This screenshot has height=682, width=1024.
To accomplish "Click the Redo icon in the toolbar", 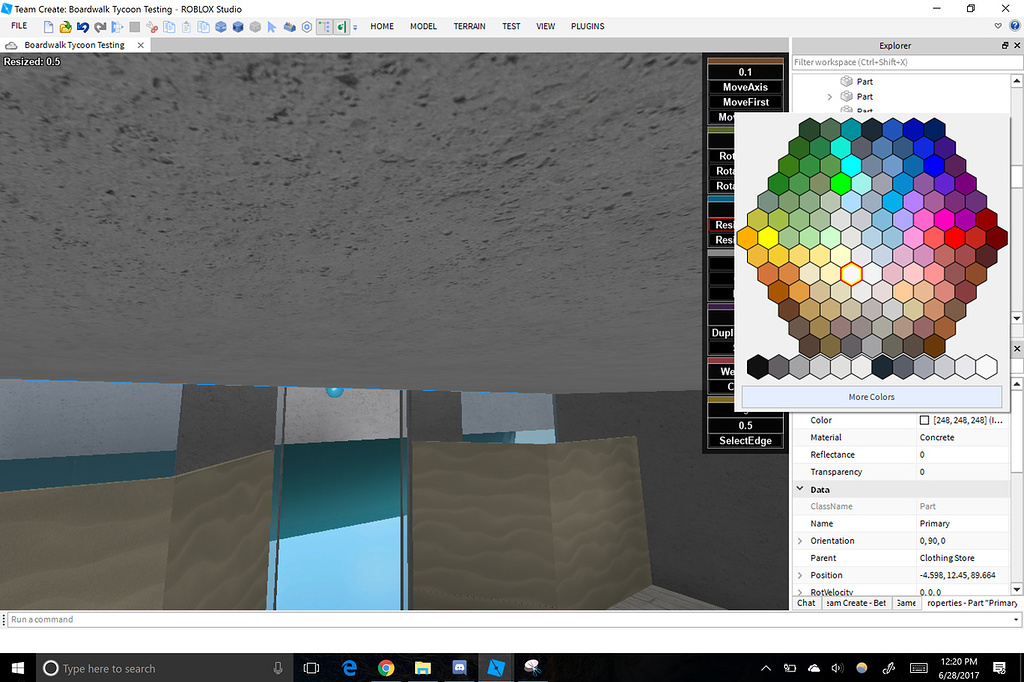I will pos(100,27).
